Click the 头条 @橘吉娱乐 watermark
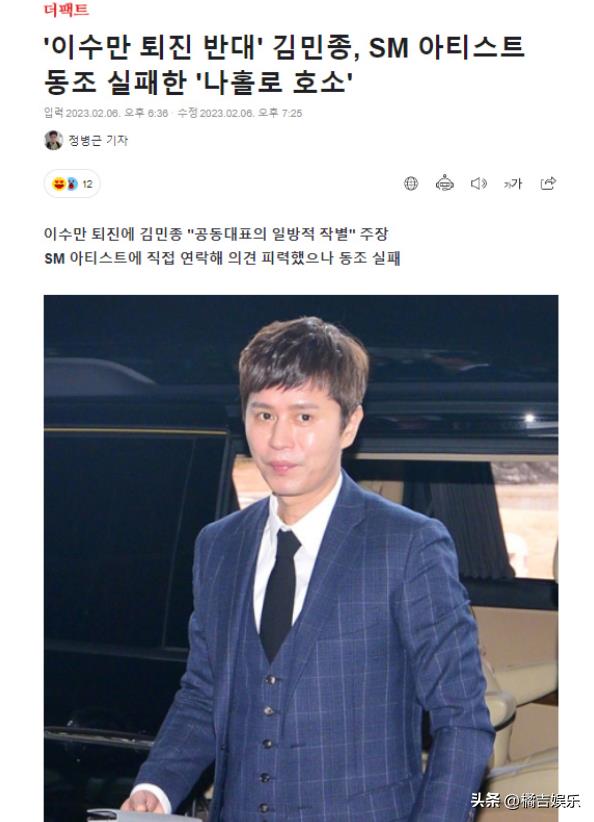594x822 pixels. pos(525,801)
